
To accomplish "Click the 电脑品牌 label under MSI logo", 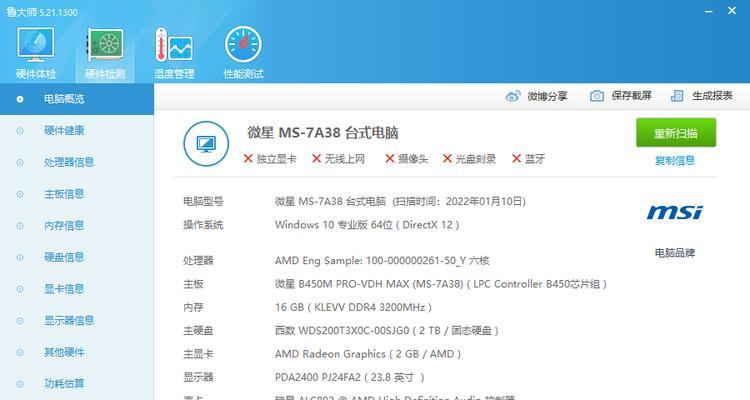I will (674, 253).
